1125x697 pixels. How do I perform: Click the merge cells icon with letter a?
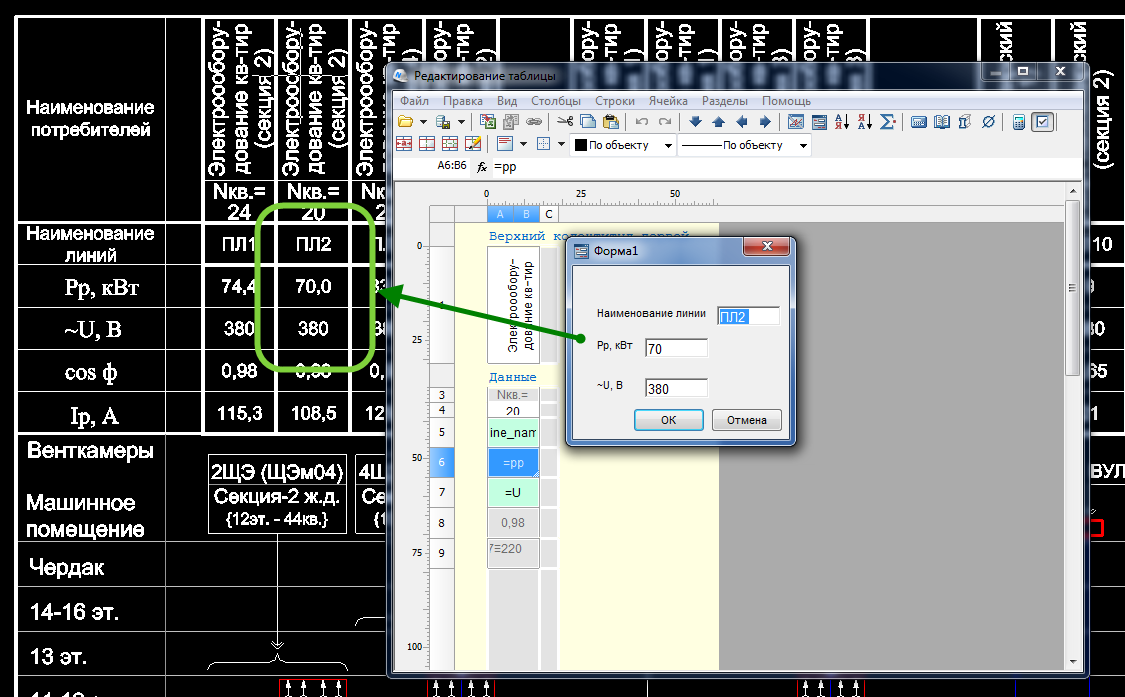click(404, 144)
